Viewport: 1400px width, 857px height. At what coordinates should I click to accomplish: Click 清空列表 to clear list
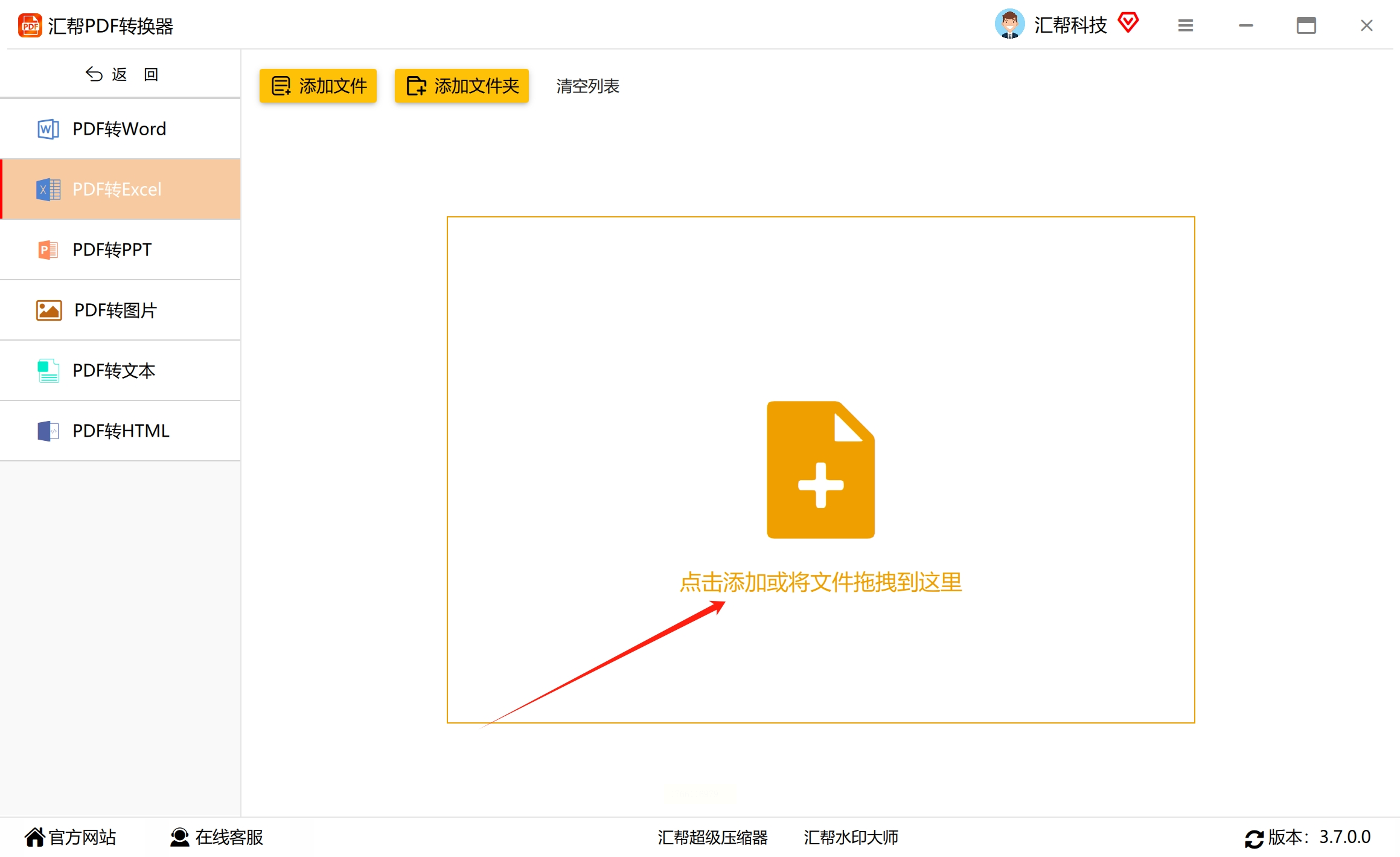pyautogui.click(x=587, y=86)
